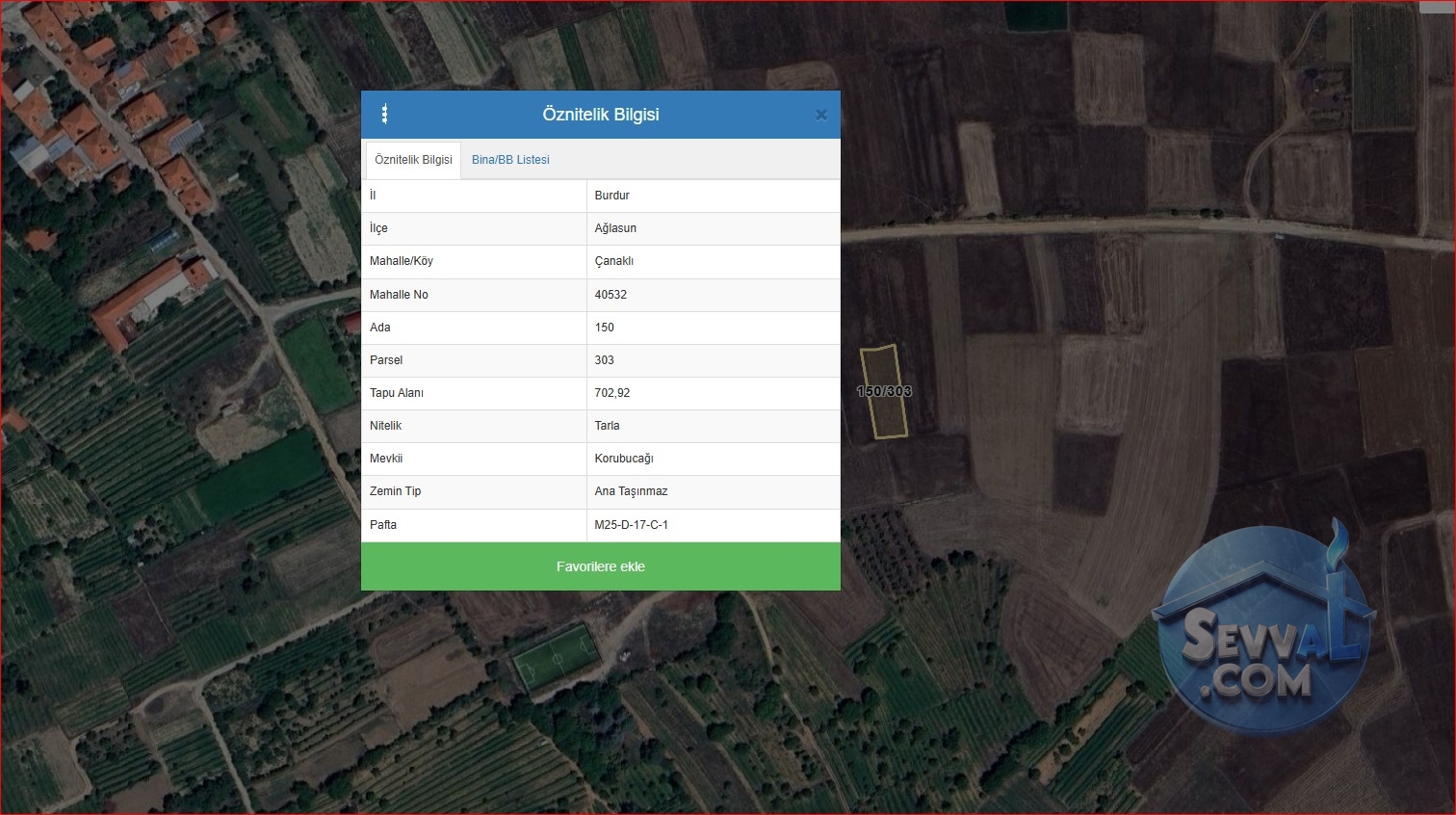Click the Mahalle/Köy row label
Viewport: 1456px width, 815px height.
click(x=402, y=261)
